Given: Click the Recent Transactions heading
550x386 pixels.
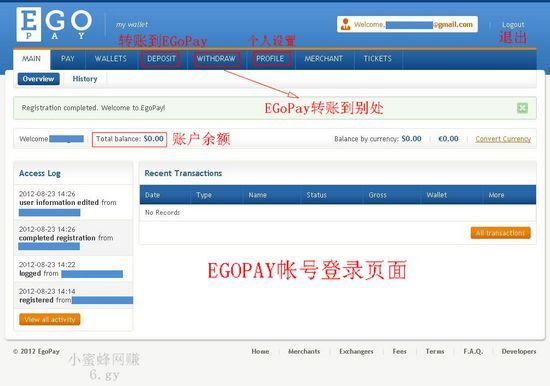Looking at the screenshot, I should tap(183, 173).
